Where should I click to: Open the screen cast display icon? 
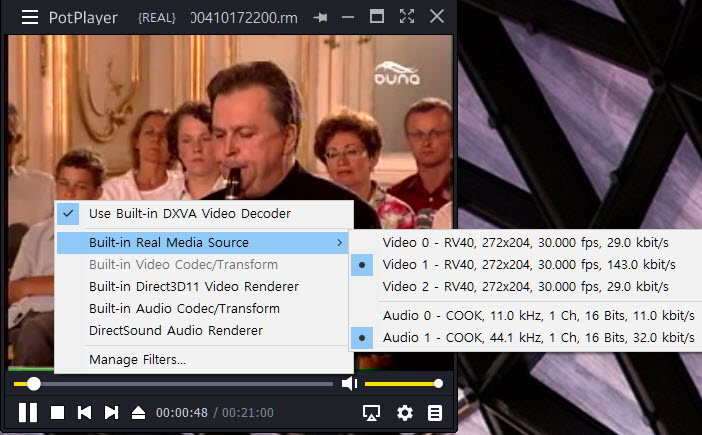point(371,413)
